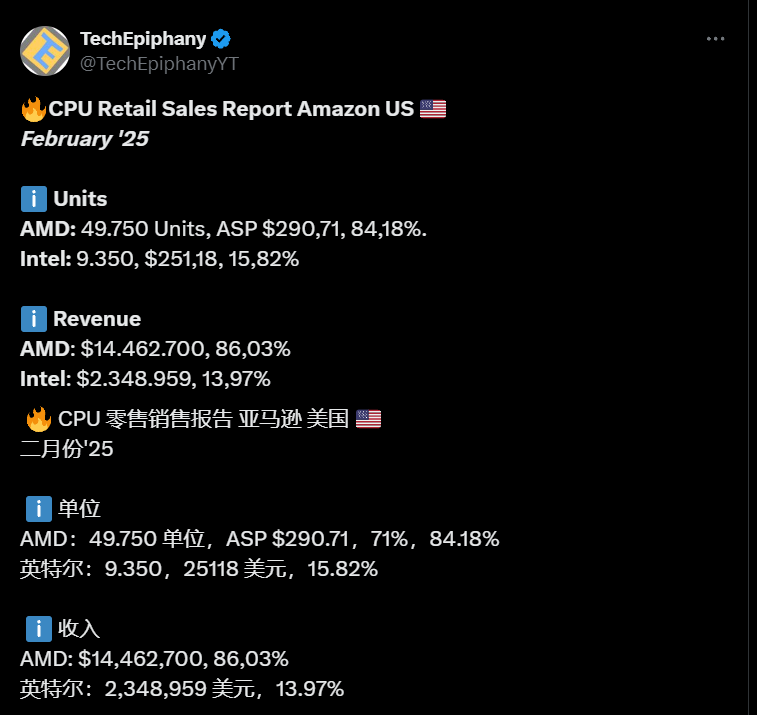Click the blue verified badge

pyautogui.click(x=221, y=39)
